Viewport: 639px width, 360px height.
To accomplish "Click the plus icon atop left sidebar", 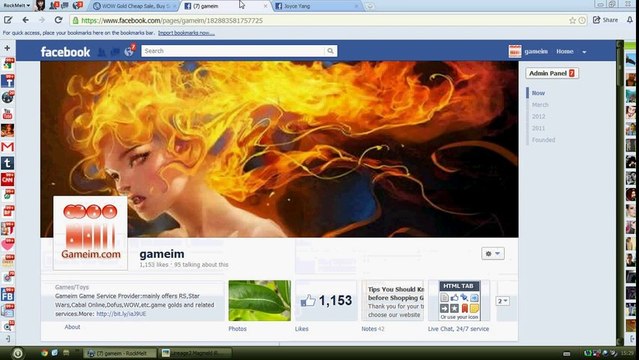I will [7, 48].
